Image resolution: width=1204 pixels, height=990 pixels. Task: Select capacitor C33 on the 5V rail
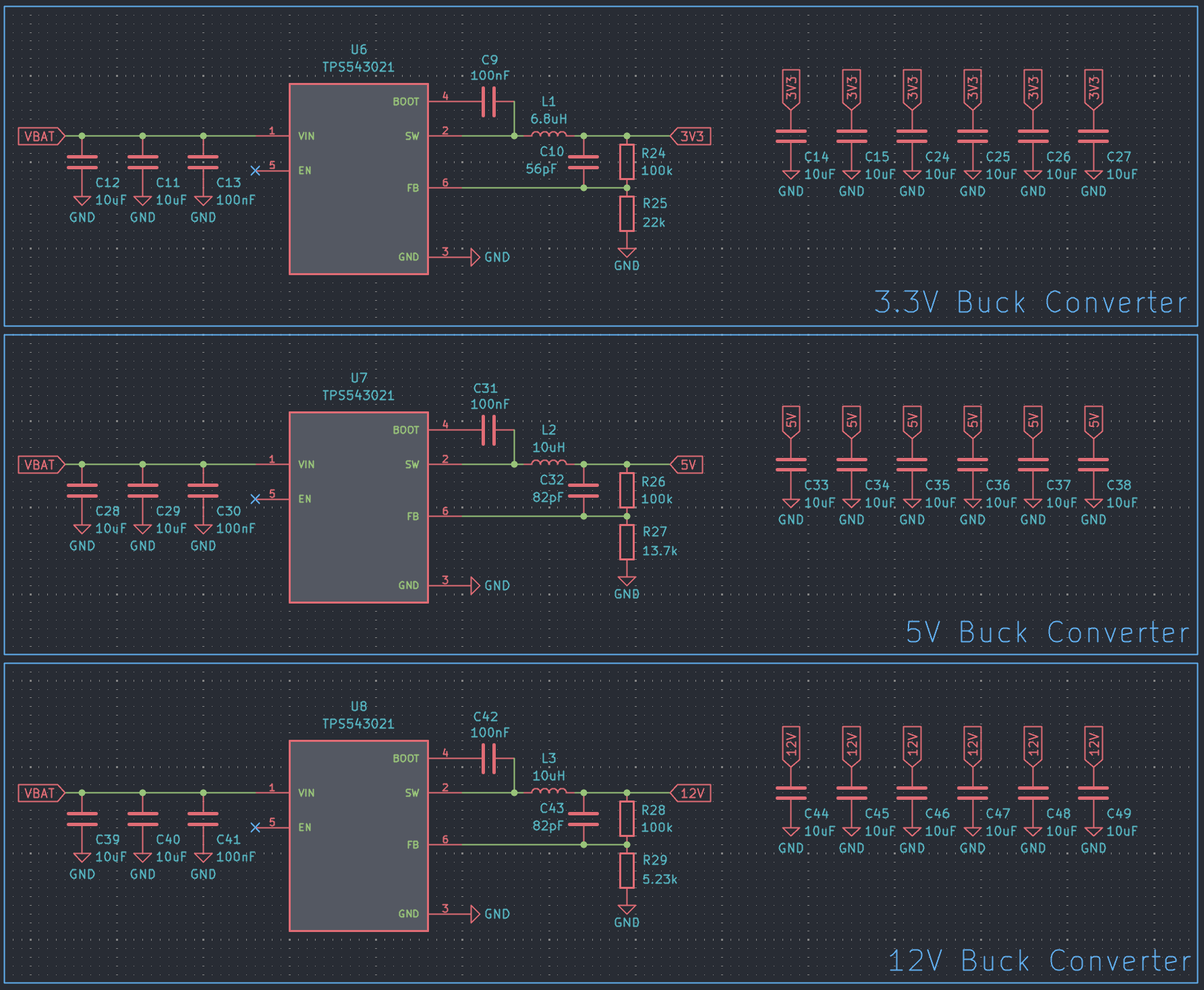coord(791,465)
